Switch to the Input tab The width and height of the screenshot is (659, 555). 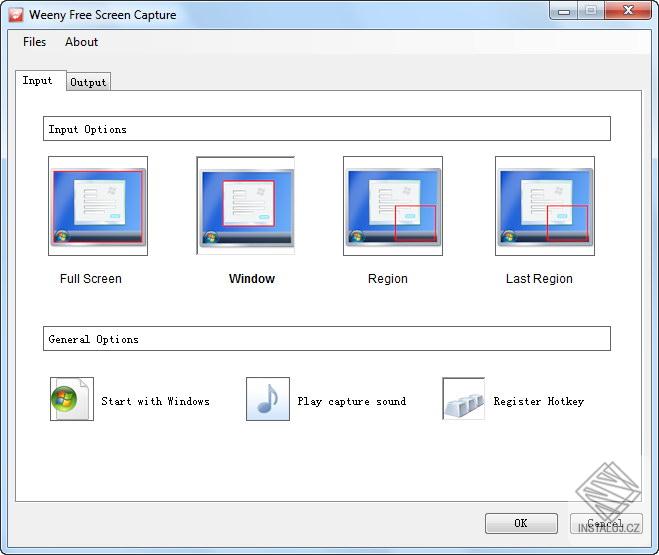click(41, 80)
